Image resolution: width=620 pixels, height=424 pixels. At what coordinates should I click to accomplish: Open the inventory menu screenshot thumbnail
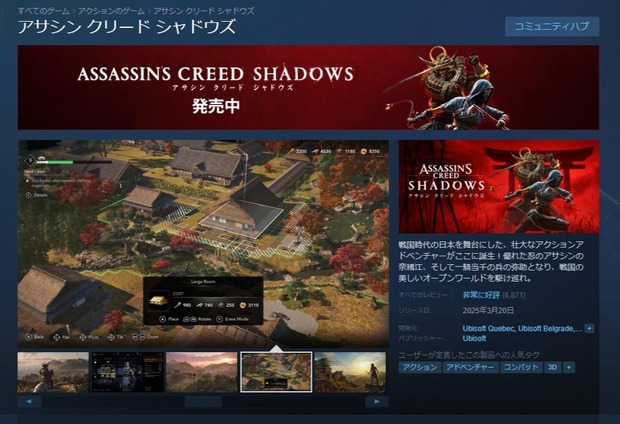pyautogui.click(x=127, y=372)
